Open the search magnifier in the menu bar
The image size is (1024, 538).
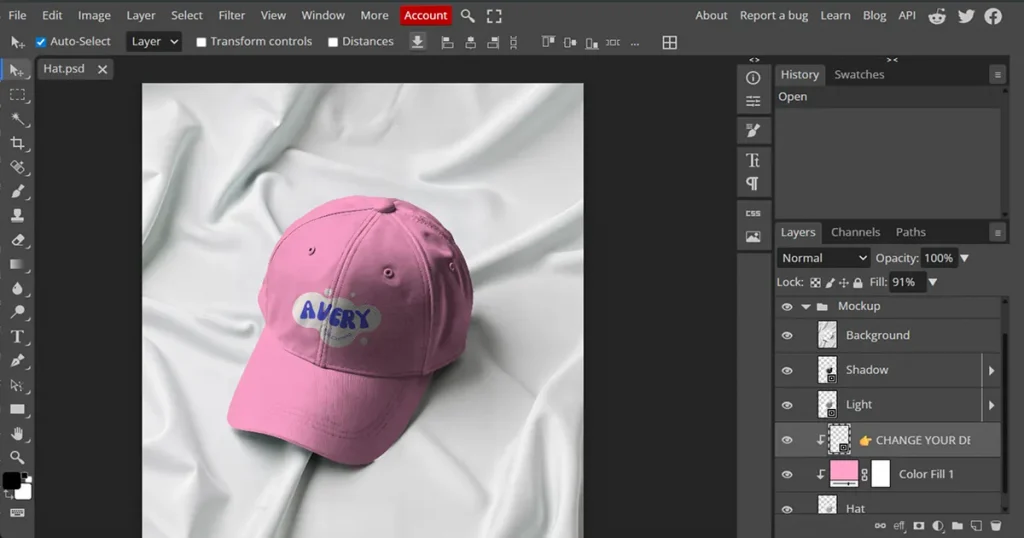coord(468,16)
